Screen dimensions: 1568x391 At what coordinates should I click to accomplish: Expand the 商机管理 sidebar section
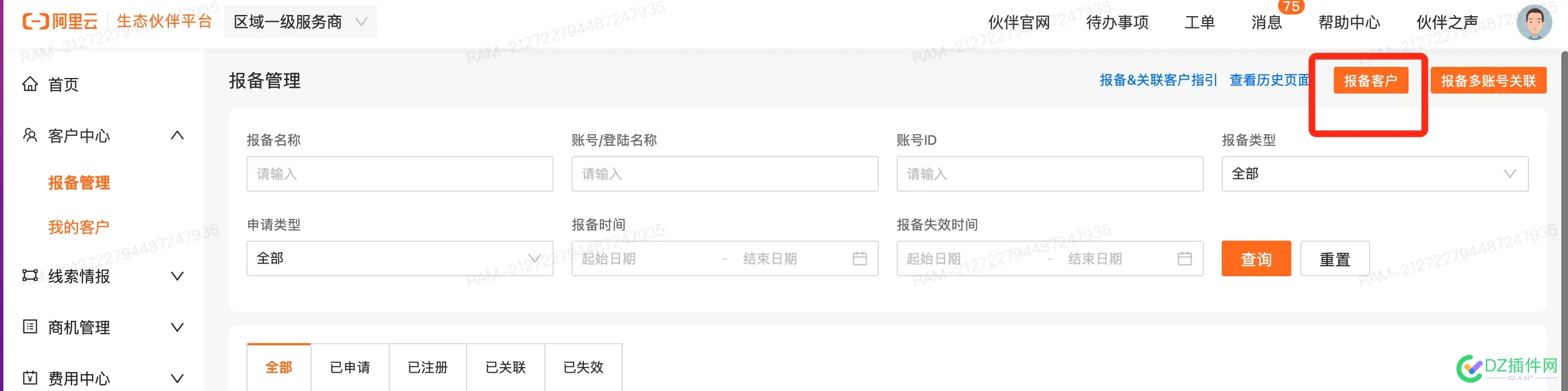pos(177,327)
